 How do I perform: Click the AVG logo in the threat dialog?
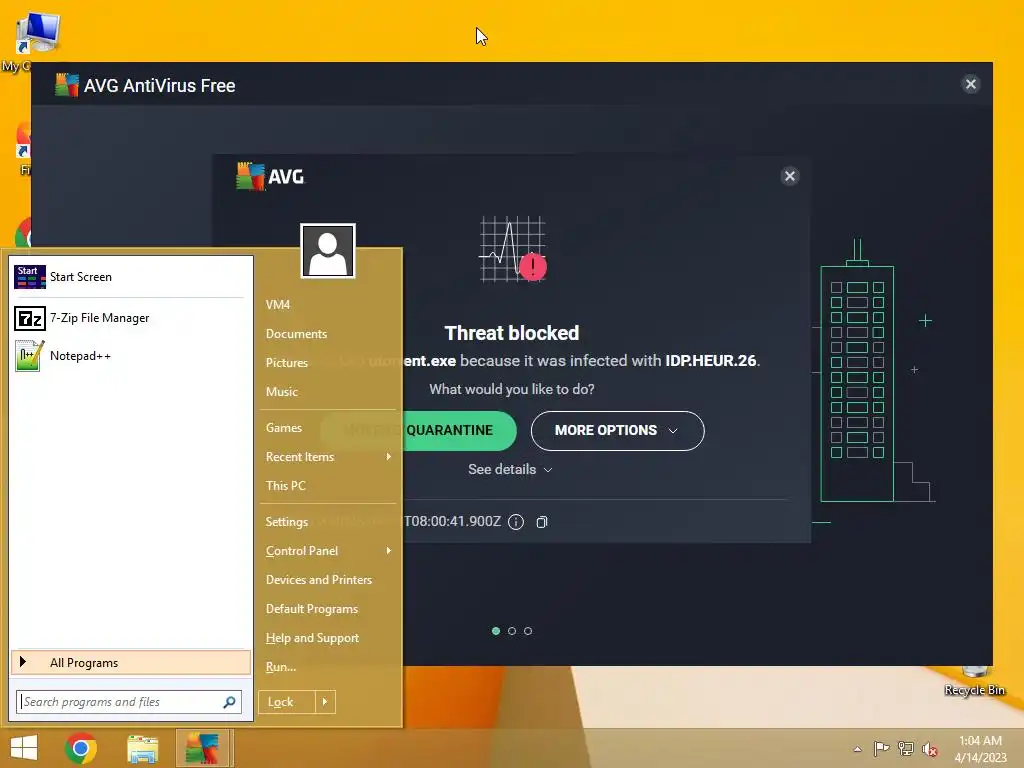(270, 176)
